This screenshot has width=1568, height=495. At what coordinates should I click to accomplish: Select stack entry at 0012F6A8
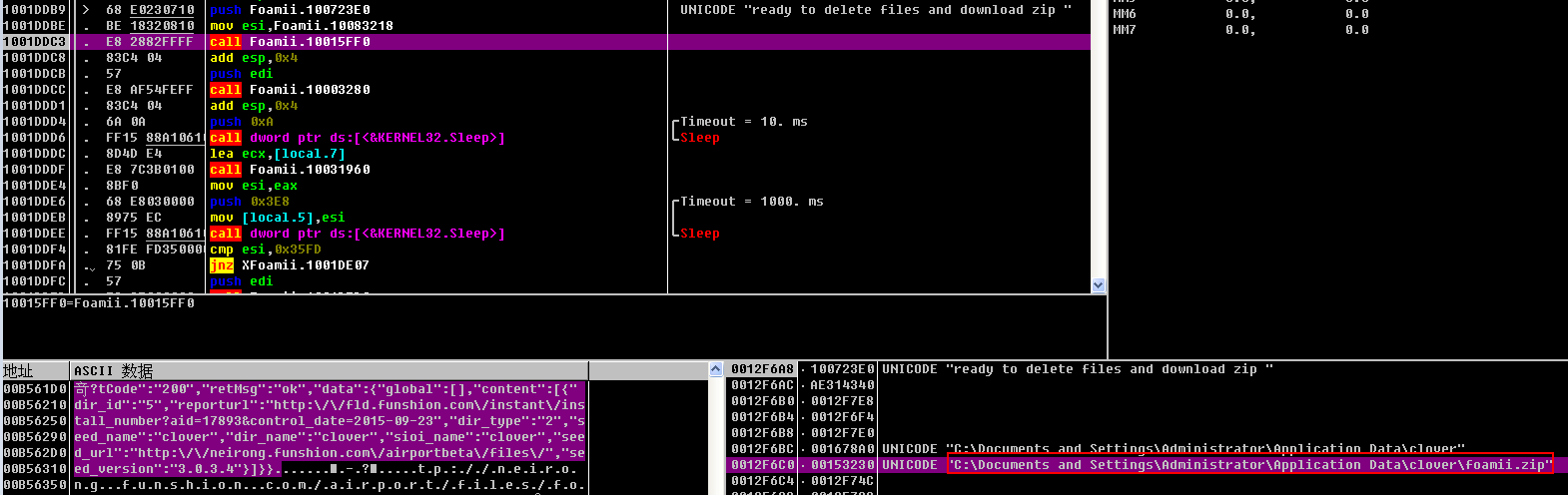[x=762, y=369]
